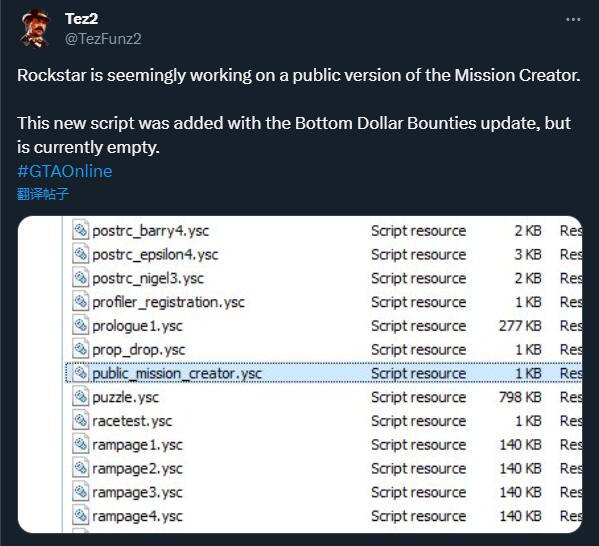
Task: Click the racetest.ysc file icon
Action: point(80,420)
